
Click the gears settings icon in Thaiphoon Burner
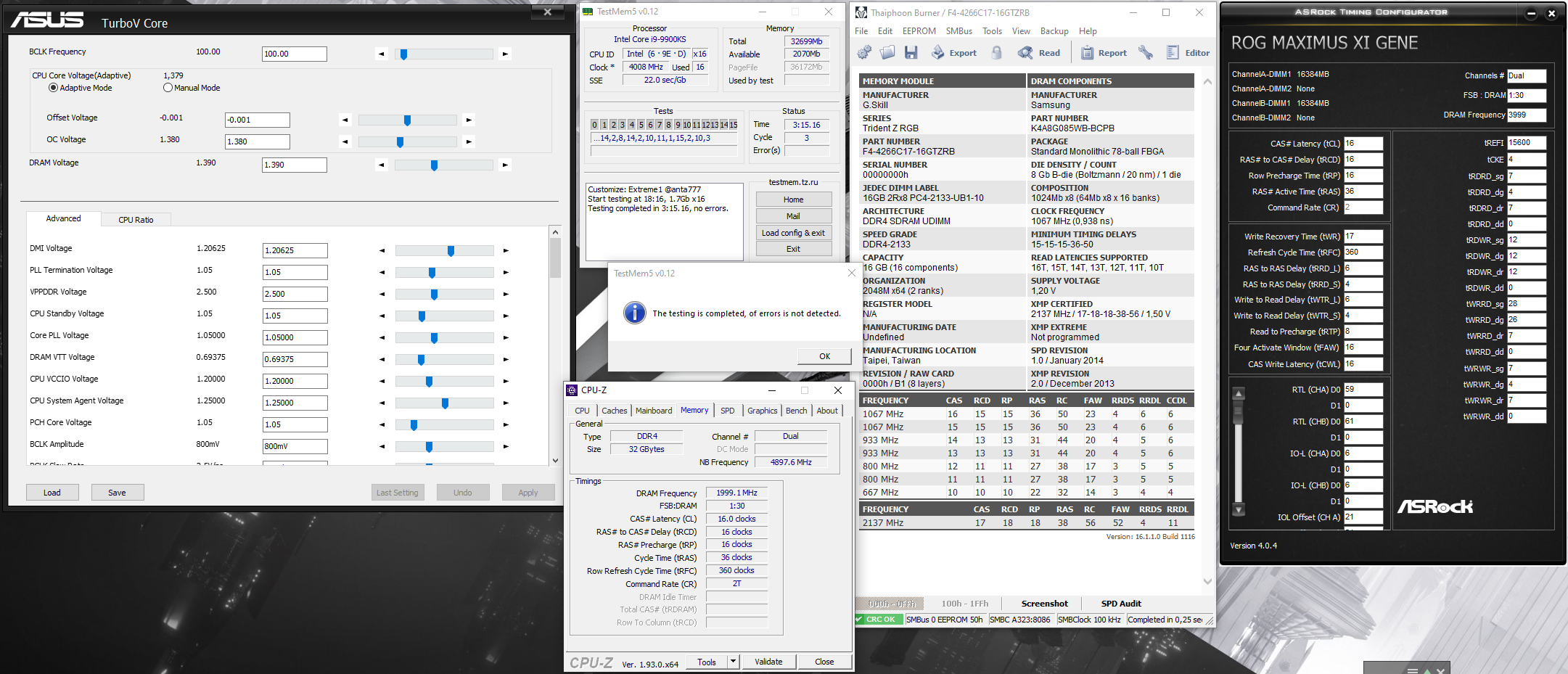tap(864, 52)
